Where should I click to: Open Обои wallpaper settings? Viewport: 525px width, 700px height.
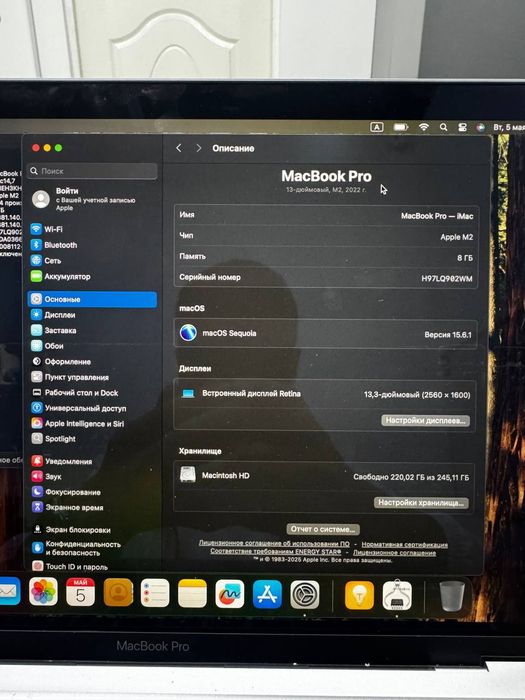54,346
